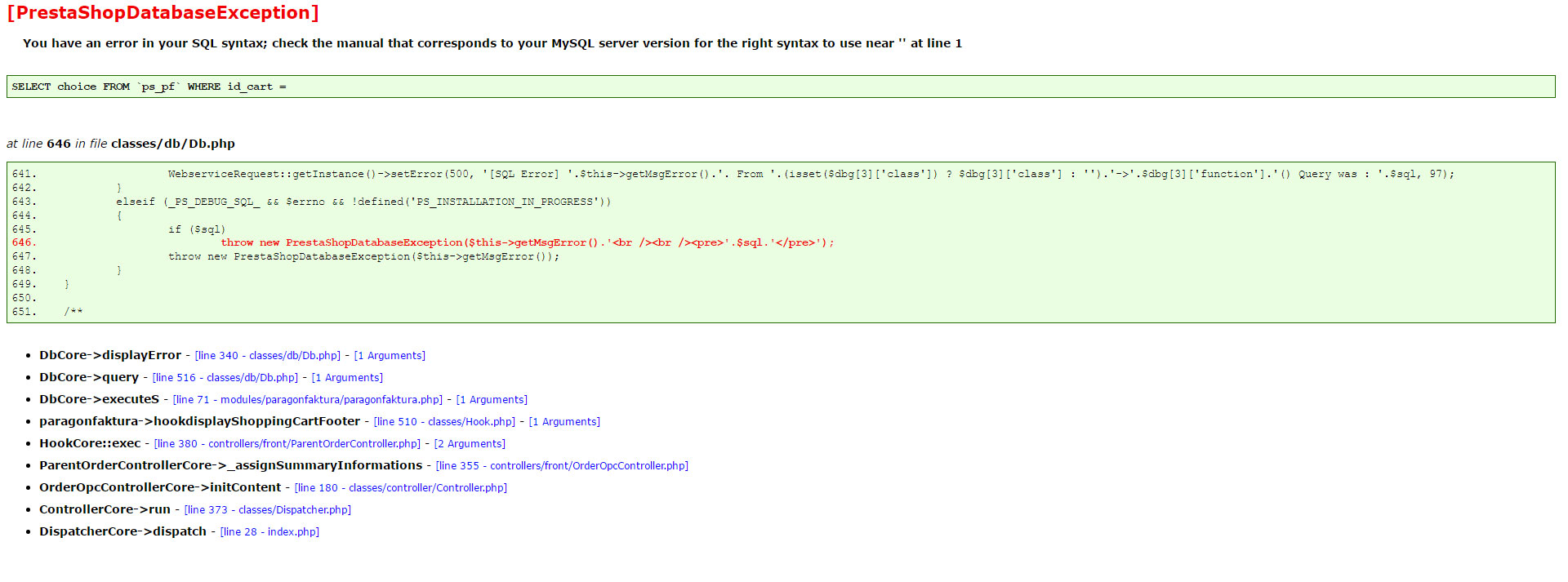The width and height of the screenshot is (1568, 582).
Task: Open the line 380 ParentOrderController.php link
Action: (x=287, y=444)
